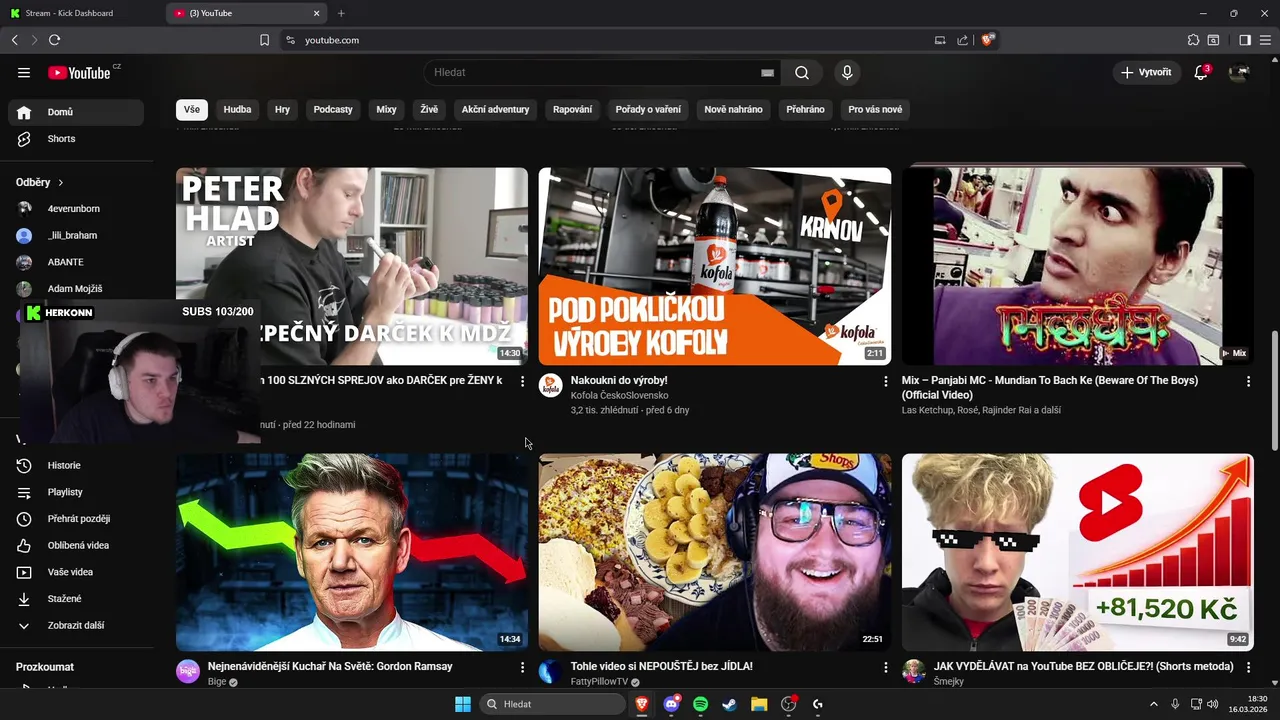This screenshot has width=1280, height=720.
Task: Open Playlisty in sidebar
Action: [x=76, y=492]
